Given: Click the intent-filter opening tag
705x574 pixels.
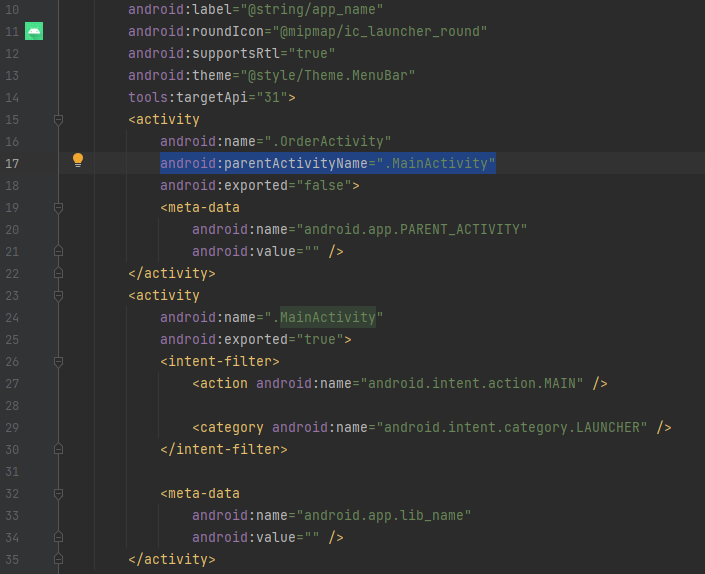Looking at the screenshot, I should 220,361.
